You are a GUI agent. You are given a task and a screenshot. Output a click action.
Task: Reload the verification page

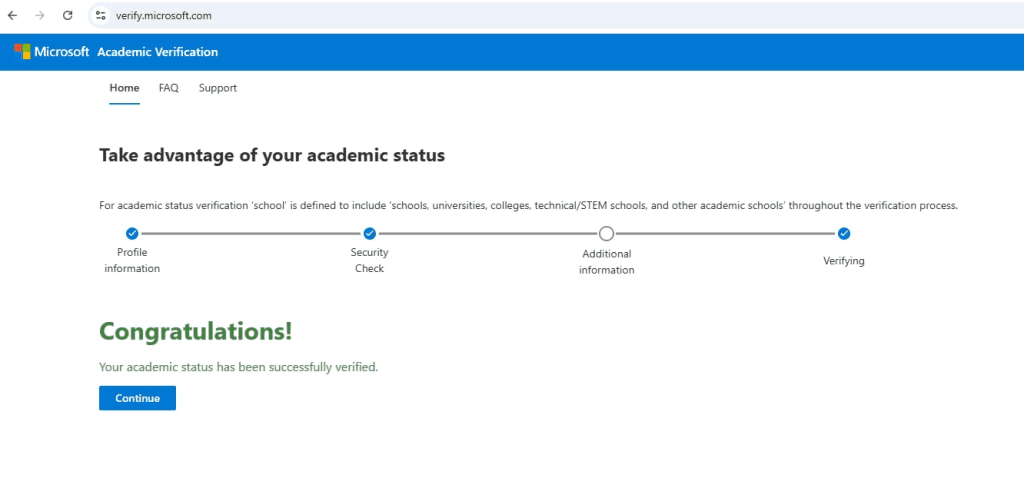click(68, 16)
